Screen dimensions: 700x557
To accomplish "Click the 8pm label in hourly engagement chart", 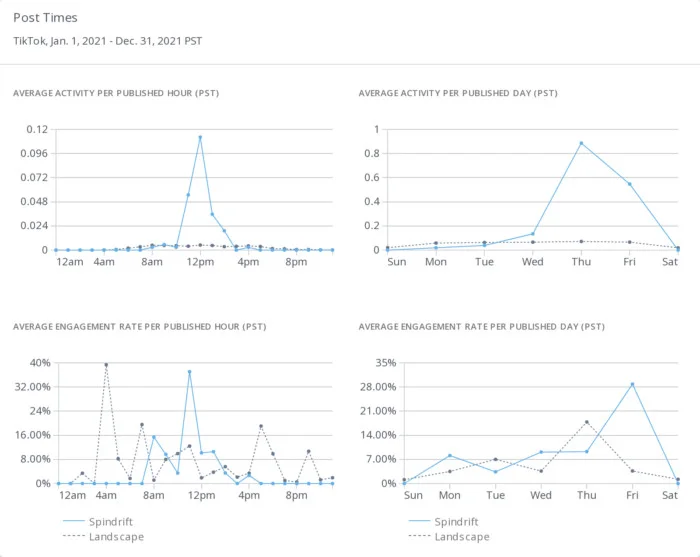I will coord(296,495).
